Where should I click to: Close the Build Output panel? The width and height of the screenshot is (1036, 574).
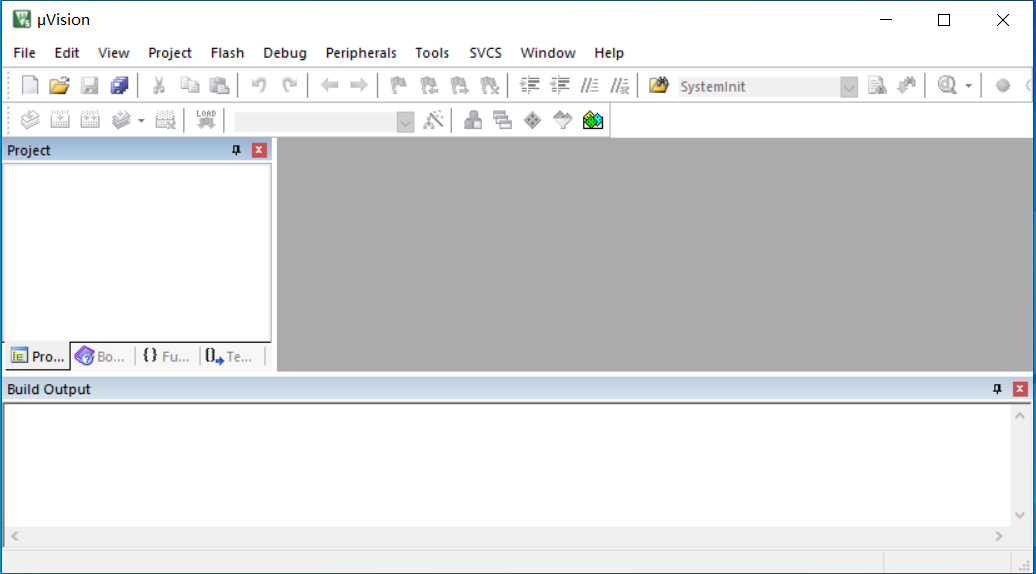click(1020, 389)
